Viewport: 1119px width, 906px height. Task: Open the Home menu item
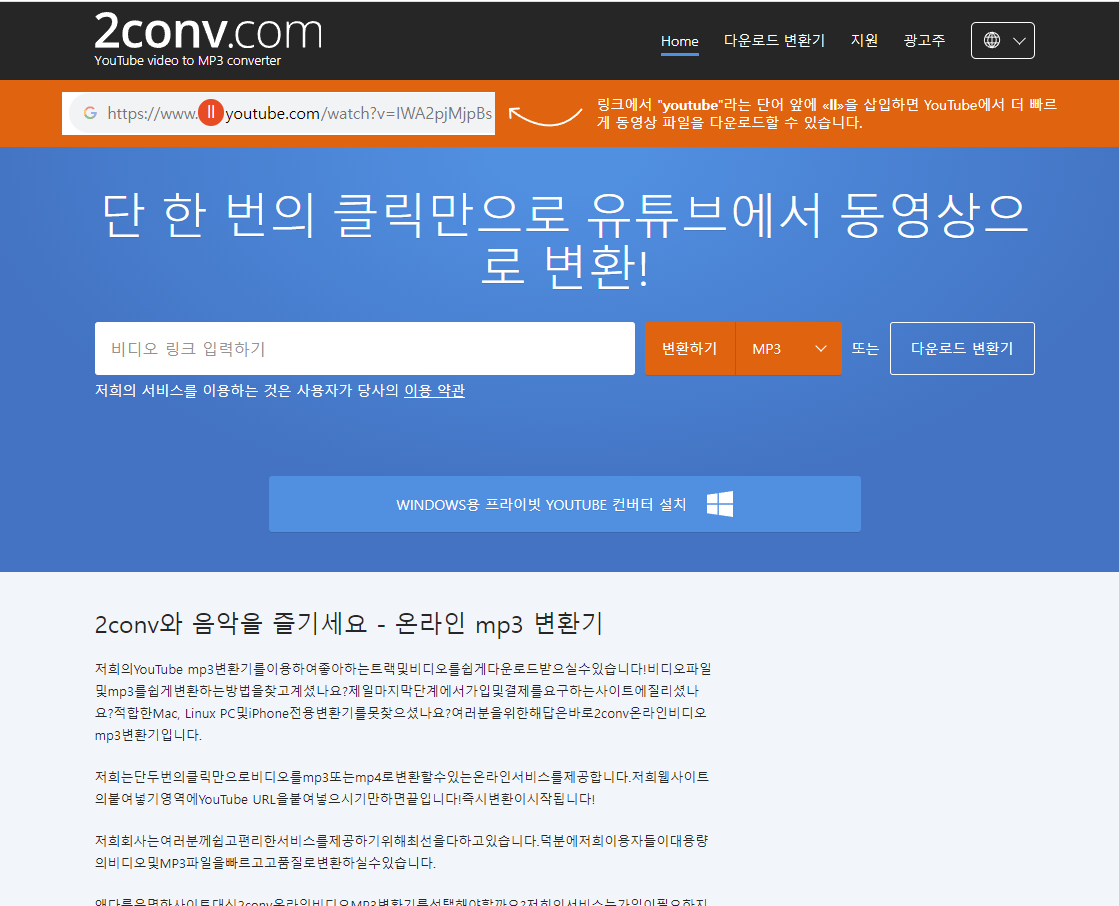click(679, 41)
